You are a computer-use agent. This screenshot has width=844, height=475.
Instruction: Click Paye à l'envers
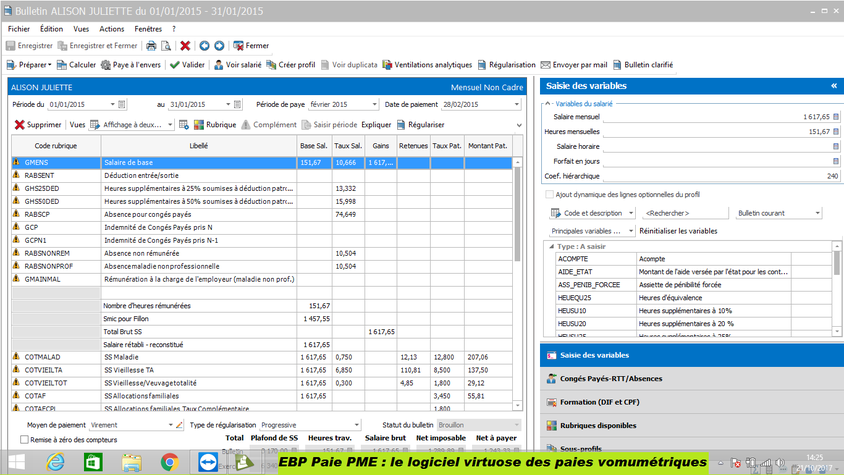[x=131, y=65]
